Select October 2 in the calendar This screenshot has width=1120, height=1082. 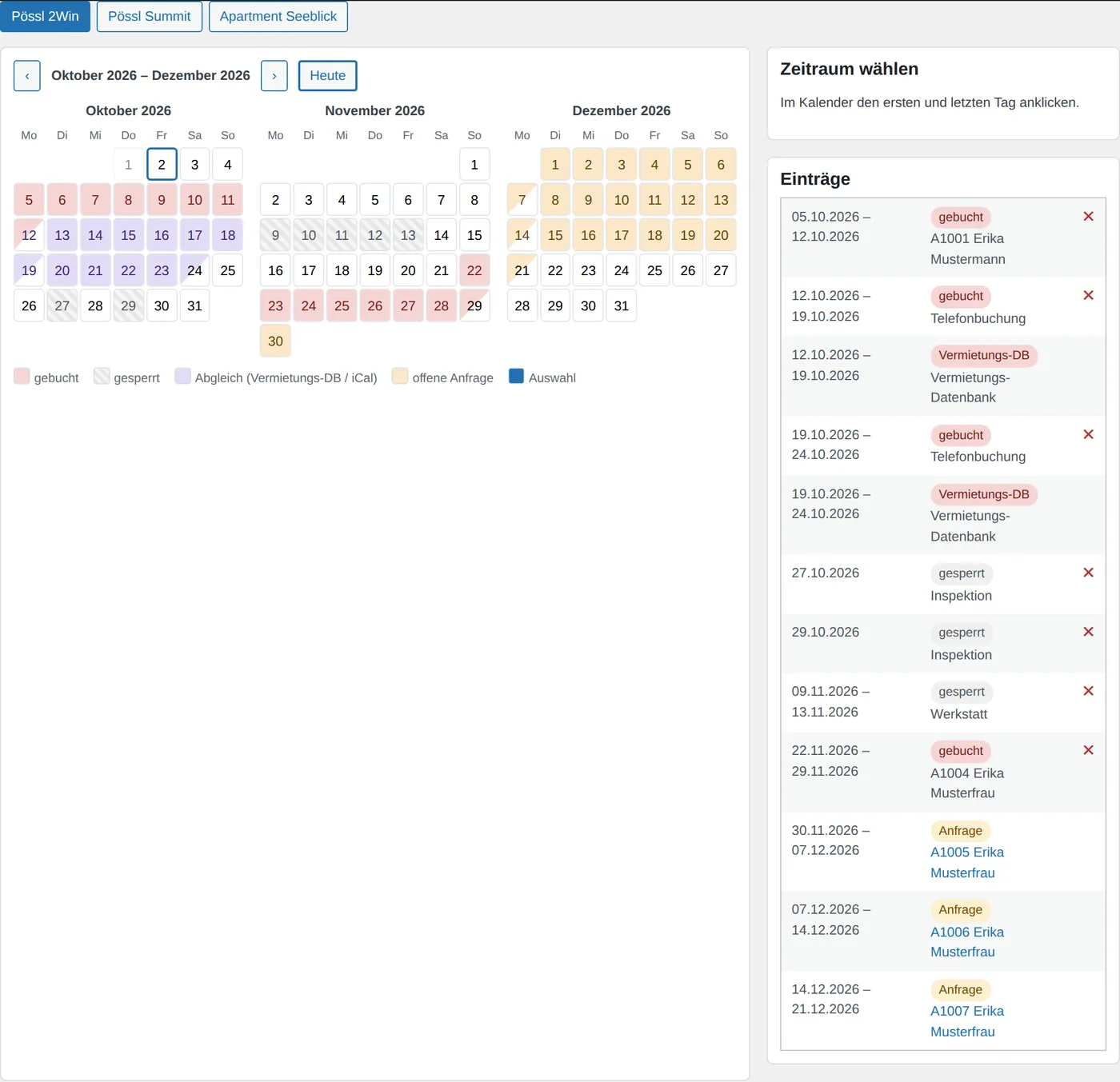162,165
